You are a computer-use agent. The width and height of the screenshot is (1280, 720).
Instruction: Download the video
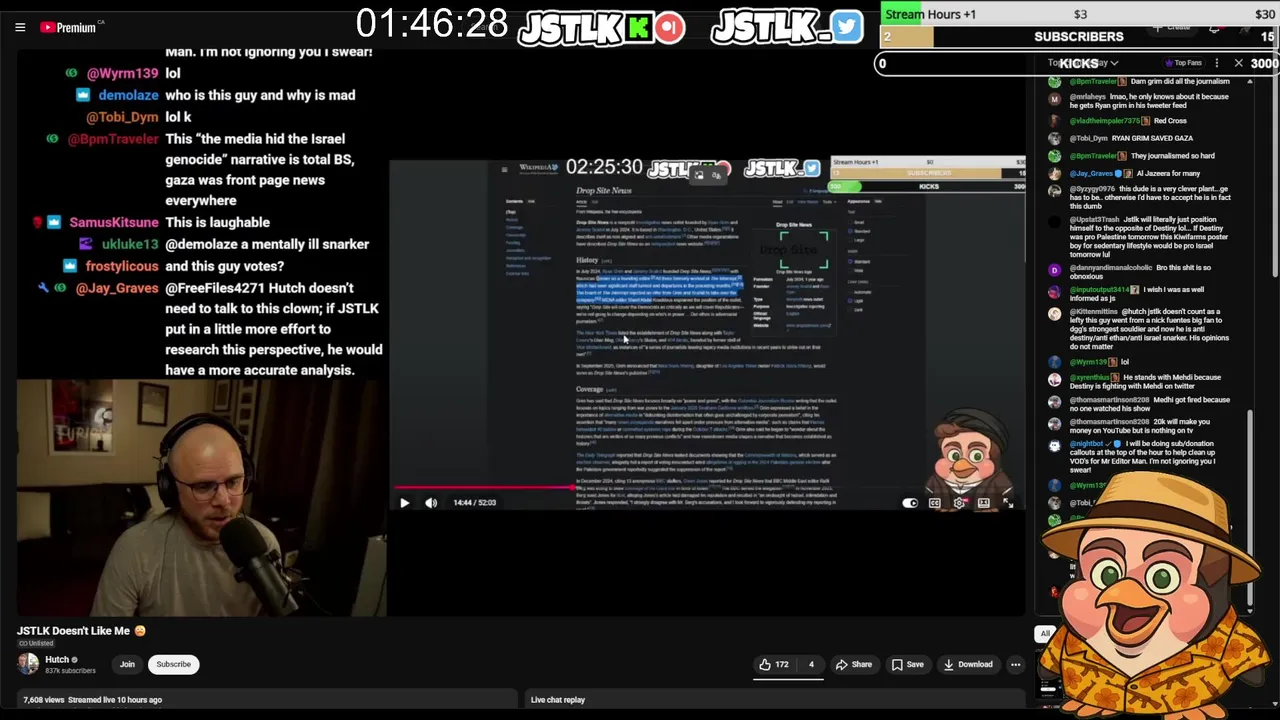click(x=967, y=664)
